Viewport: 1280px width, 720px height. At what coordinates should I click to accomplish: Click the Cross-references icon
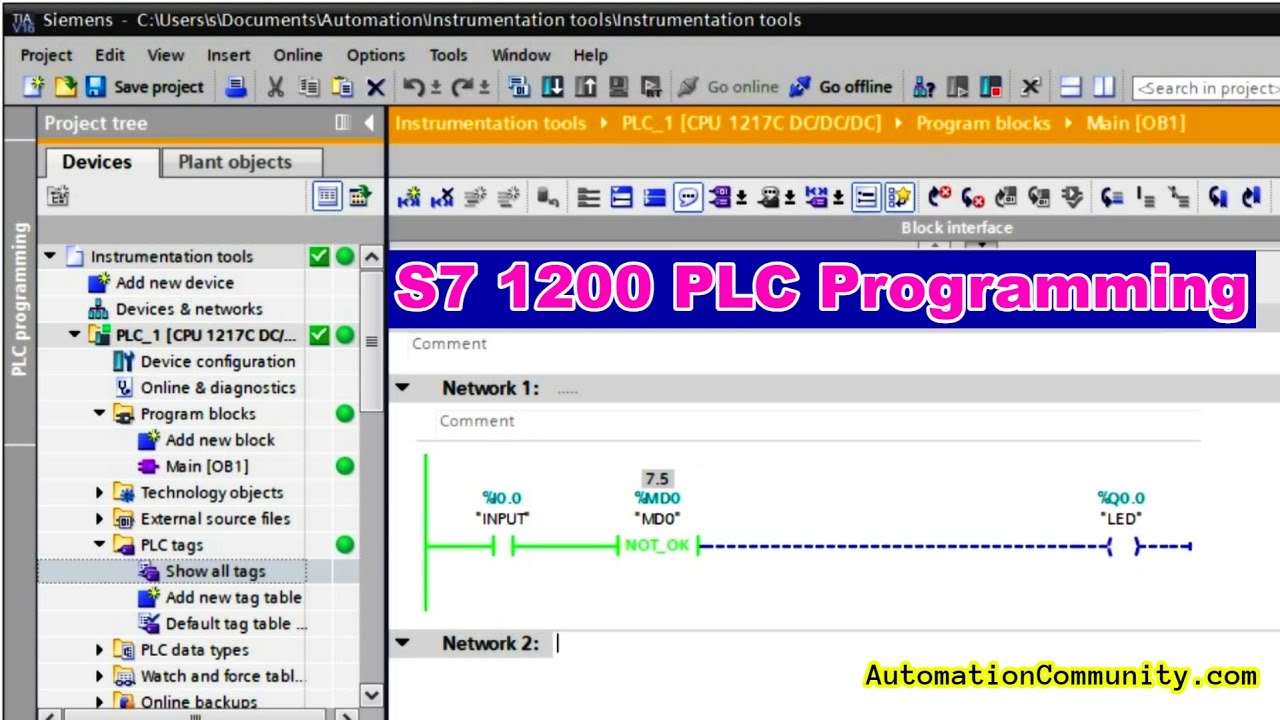[x=1031, y=87]
